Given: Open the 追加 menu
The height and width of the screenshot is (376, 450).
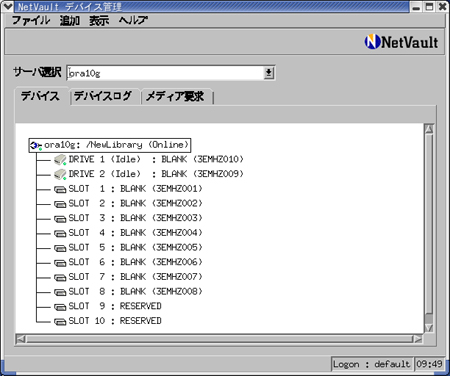Looking at the screenshot, I should [70, 20].
